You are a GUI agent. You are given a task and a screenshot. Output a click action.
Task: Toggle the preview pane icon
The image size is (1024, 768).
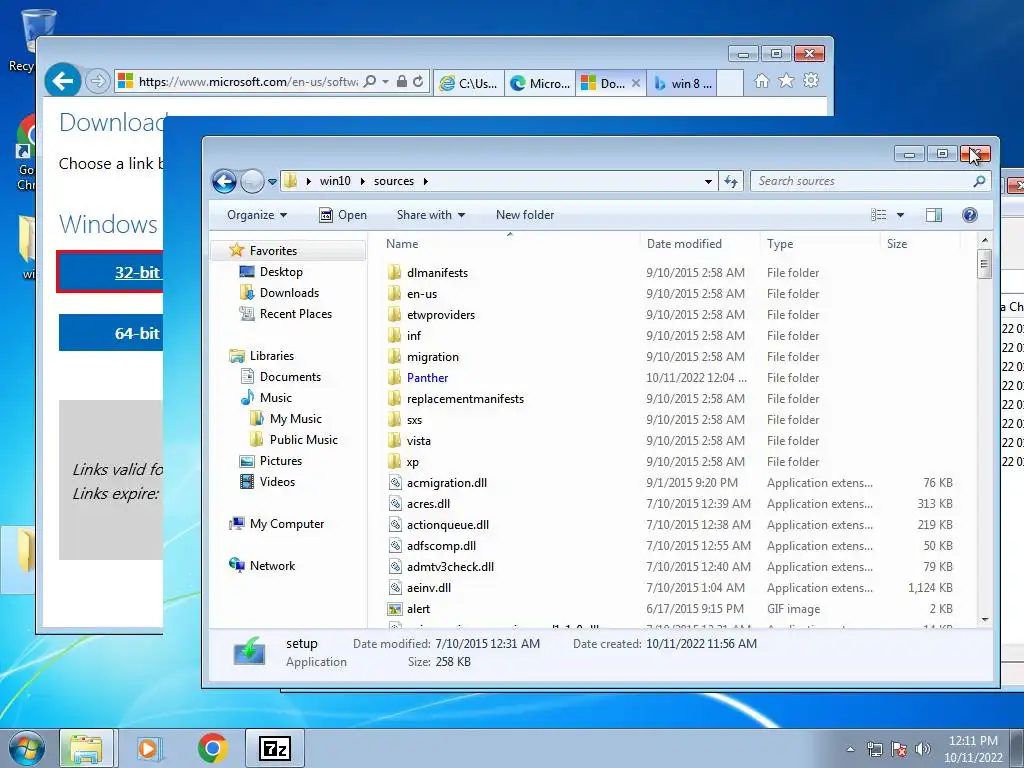(934, 215)
